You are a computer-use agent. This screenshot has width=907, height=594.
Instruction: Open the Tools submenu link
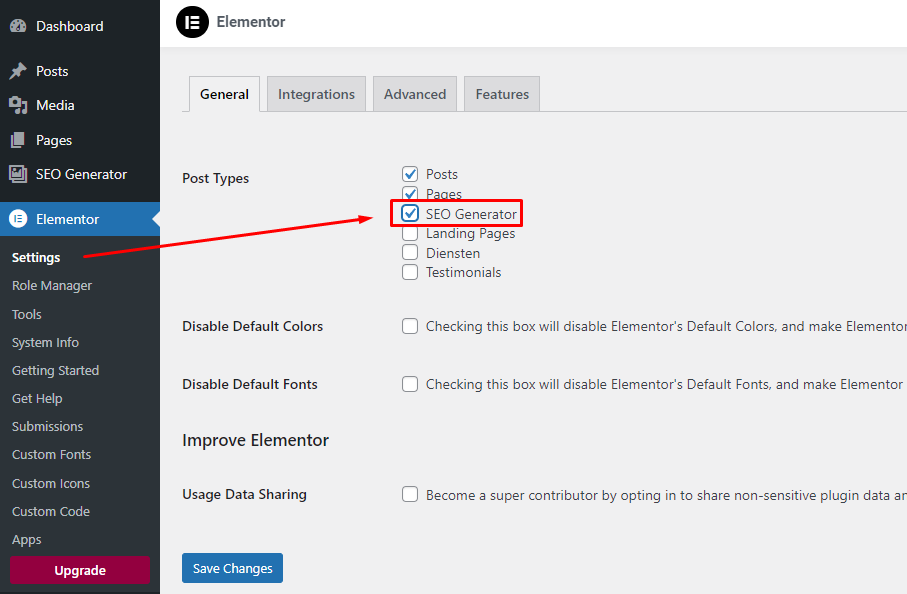[27, 314]
